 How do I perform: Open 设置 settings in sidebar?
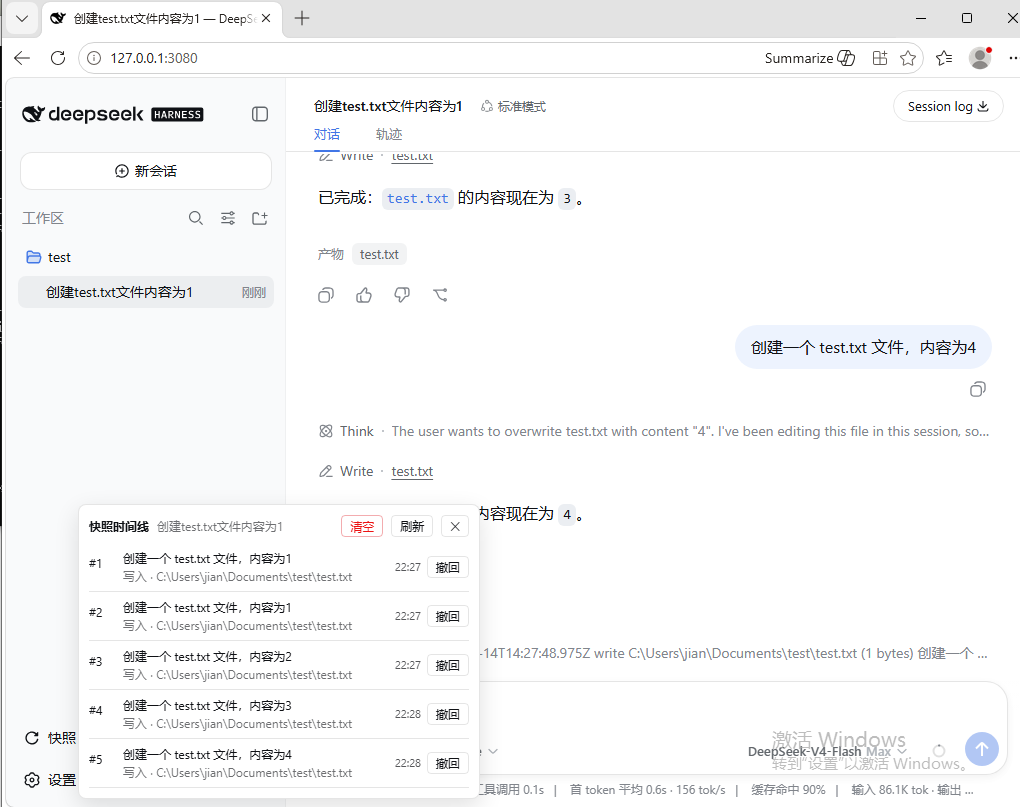51,780
